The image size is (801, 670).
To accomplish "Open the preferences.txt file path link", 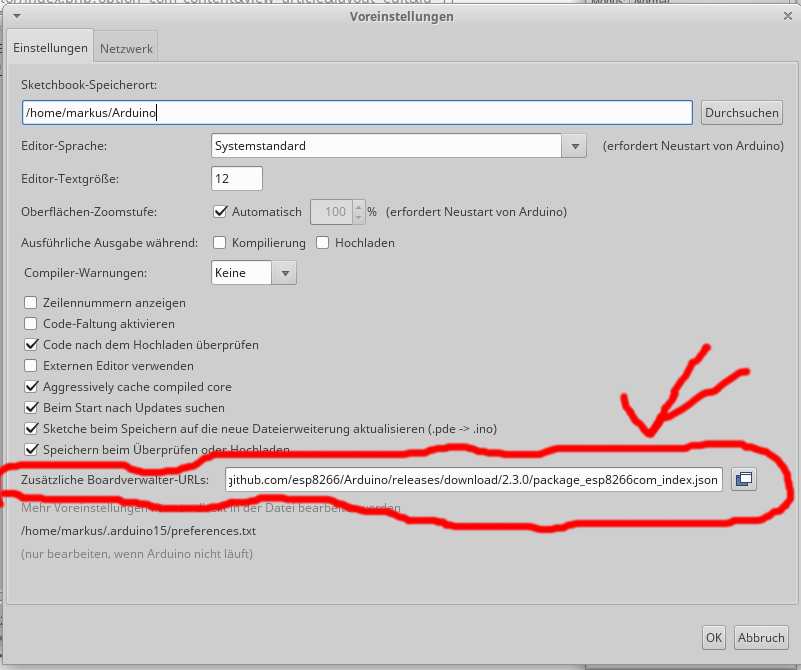I will tap(138, 531).
